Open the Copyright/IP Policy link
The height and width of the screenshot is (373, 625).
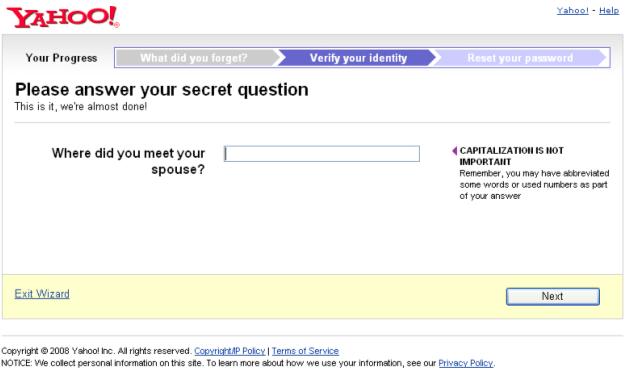[230, 351]
